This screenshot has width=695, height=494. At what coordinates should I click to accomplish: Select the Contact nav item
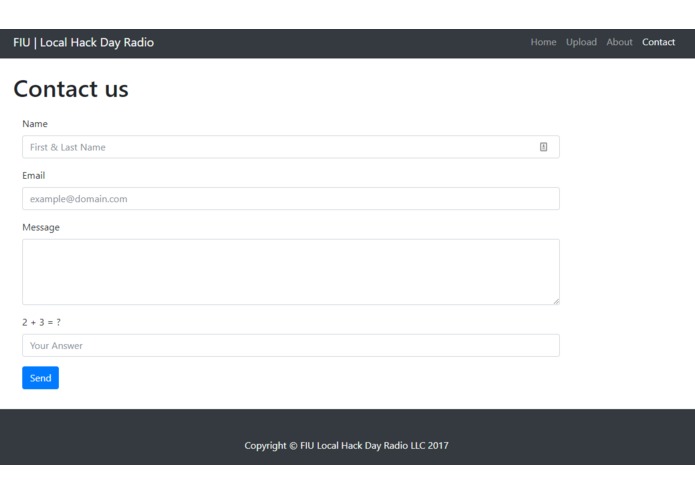(x=658, y=42)
